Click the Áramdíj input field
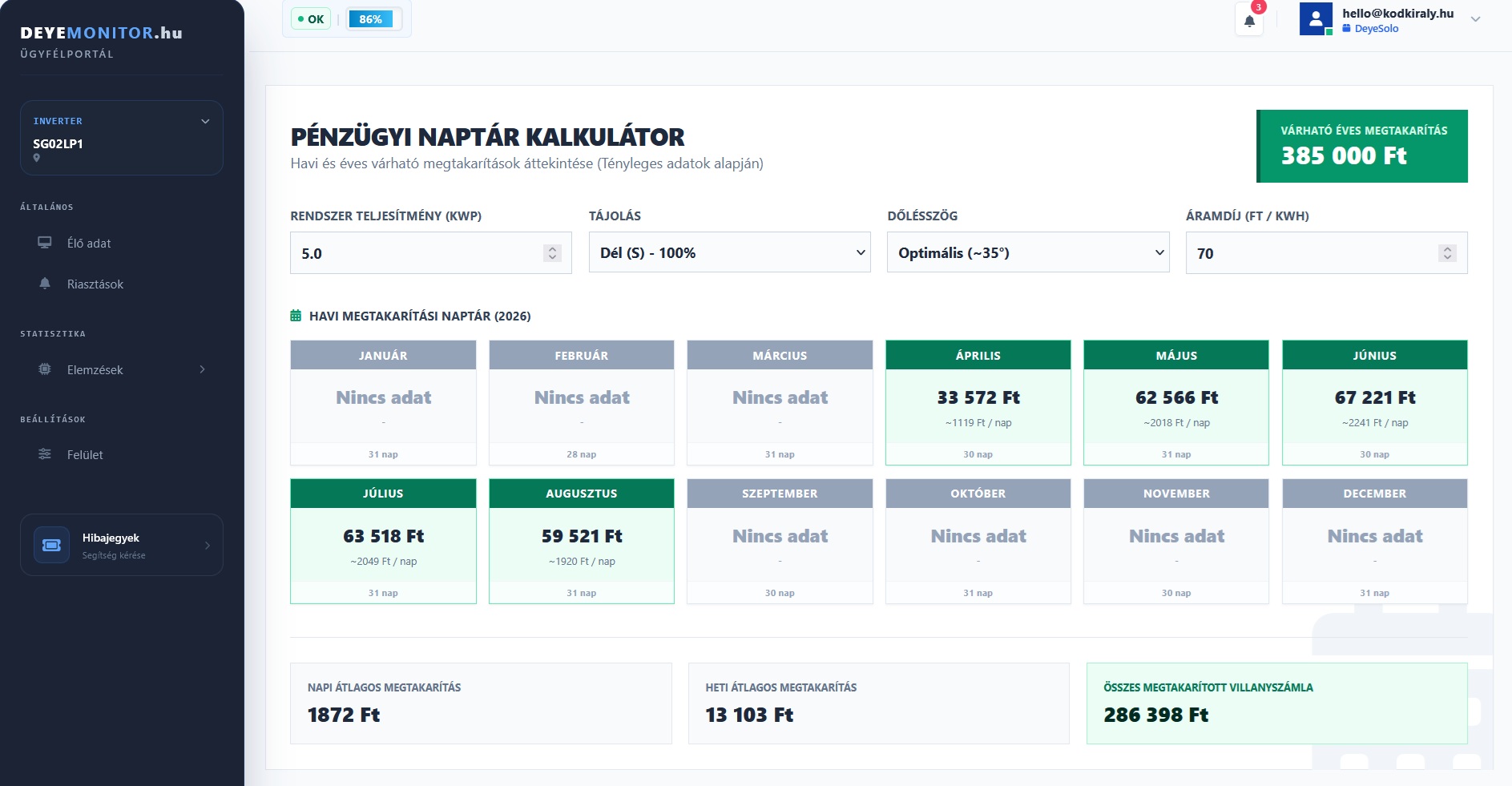 1326,253
